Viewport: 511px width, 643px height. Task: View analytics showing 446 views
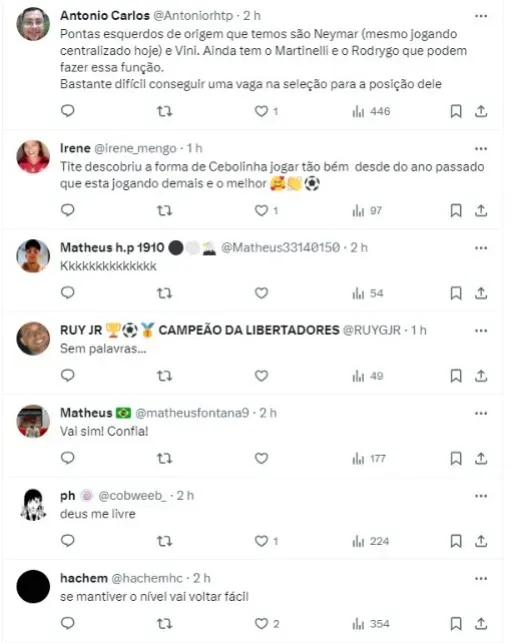[x=371, y=111]
